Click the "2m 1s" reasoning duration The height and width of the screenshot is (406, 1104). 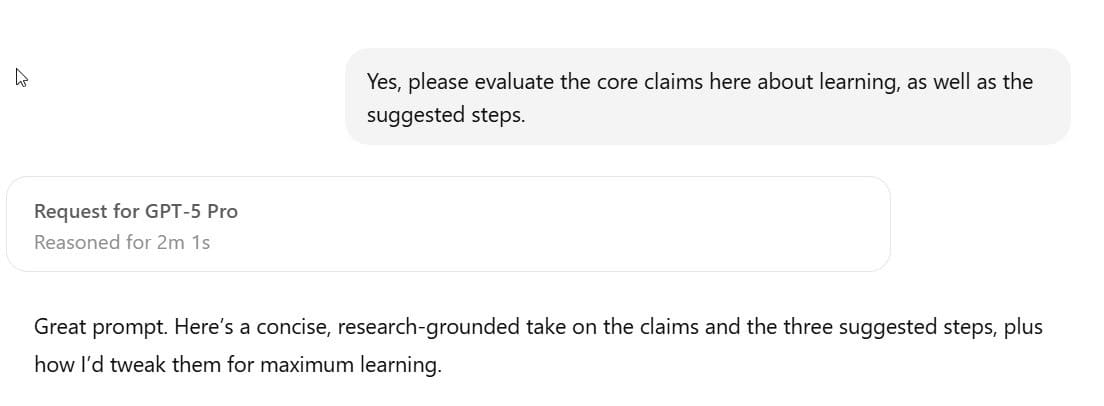pyautogui.click(x=183, y=242)
